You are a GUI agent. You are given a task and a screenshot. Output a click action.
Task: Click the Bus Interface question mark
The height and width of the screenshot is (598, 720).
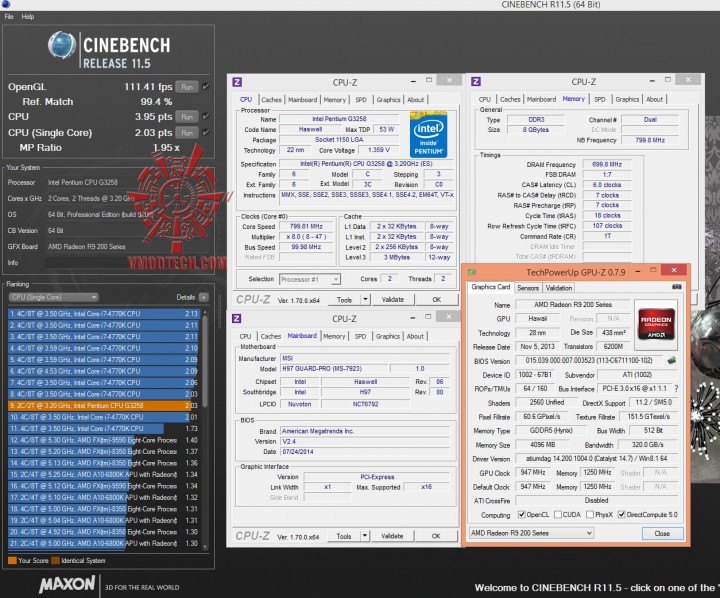click(676, 389)
